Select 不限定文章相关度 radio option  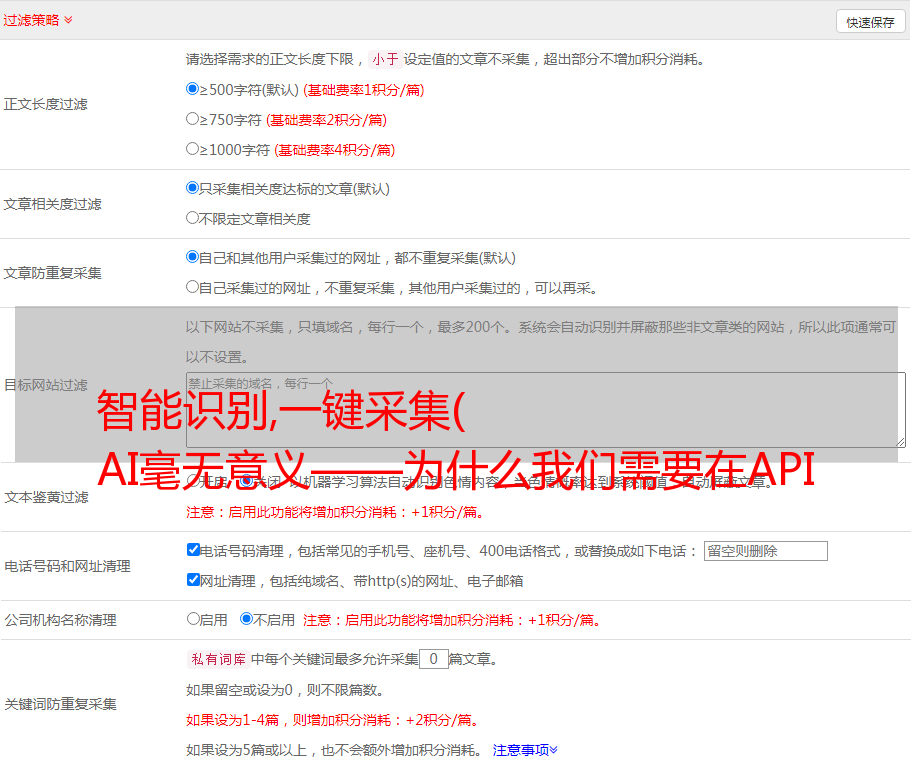[x=192, y=218]
